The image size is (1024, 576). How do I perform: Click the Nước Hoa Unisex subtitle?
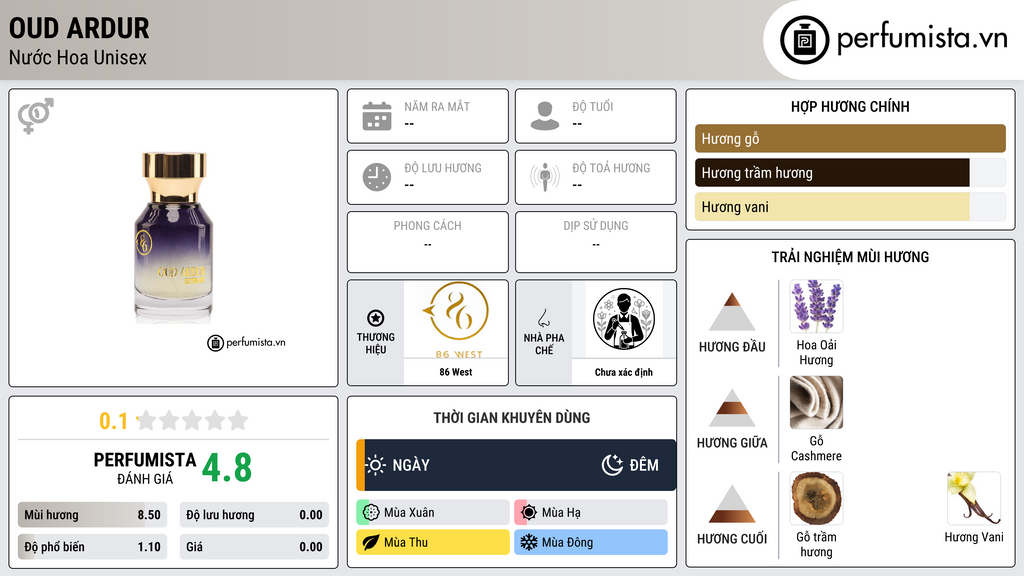[x=78, y=57]
